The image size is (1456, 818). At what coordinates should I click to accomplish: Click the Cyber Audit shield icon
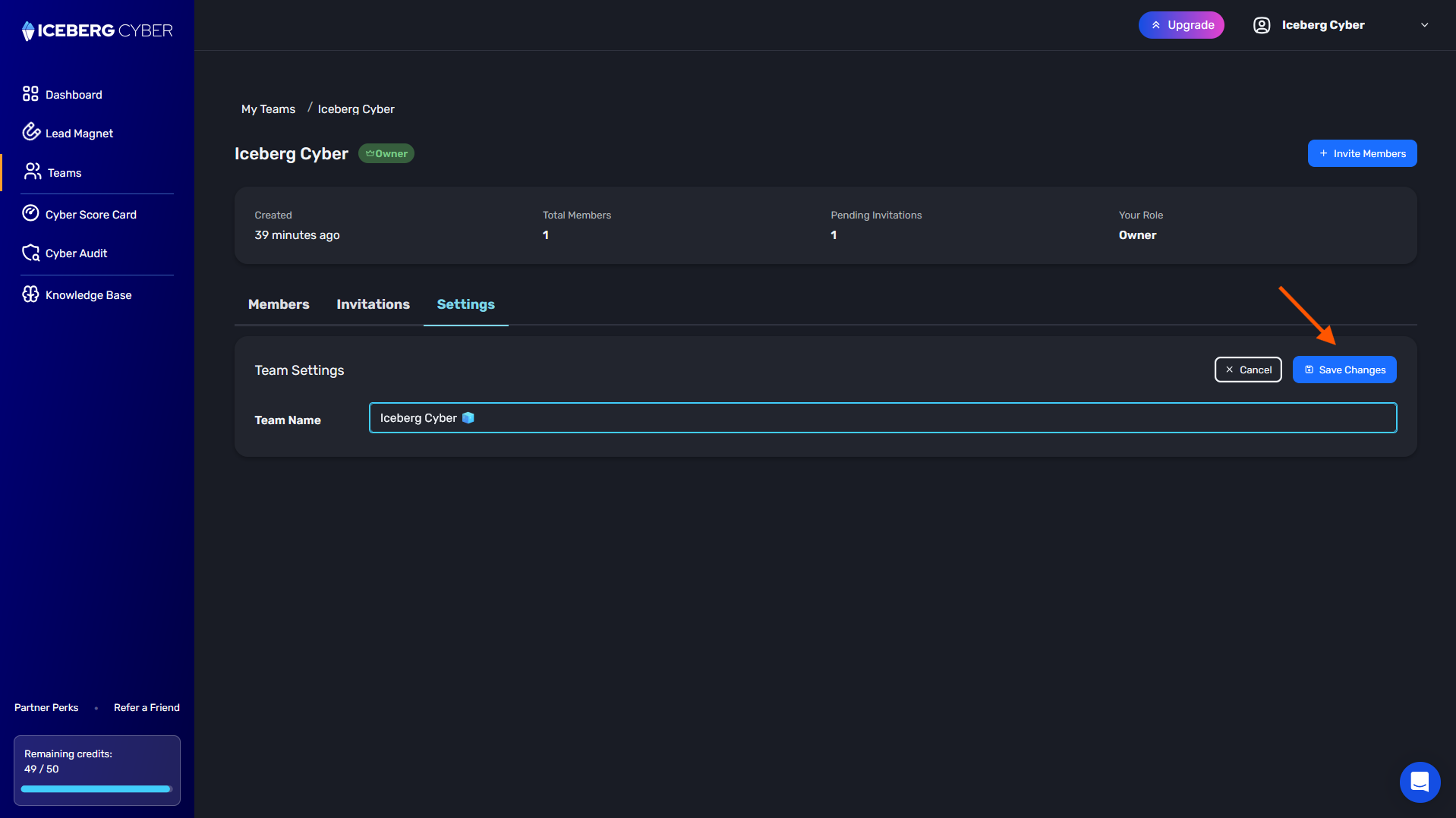point(30,253)
